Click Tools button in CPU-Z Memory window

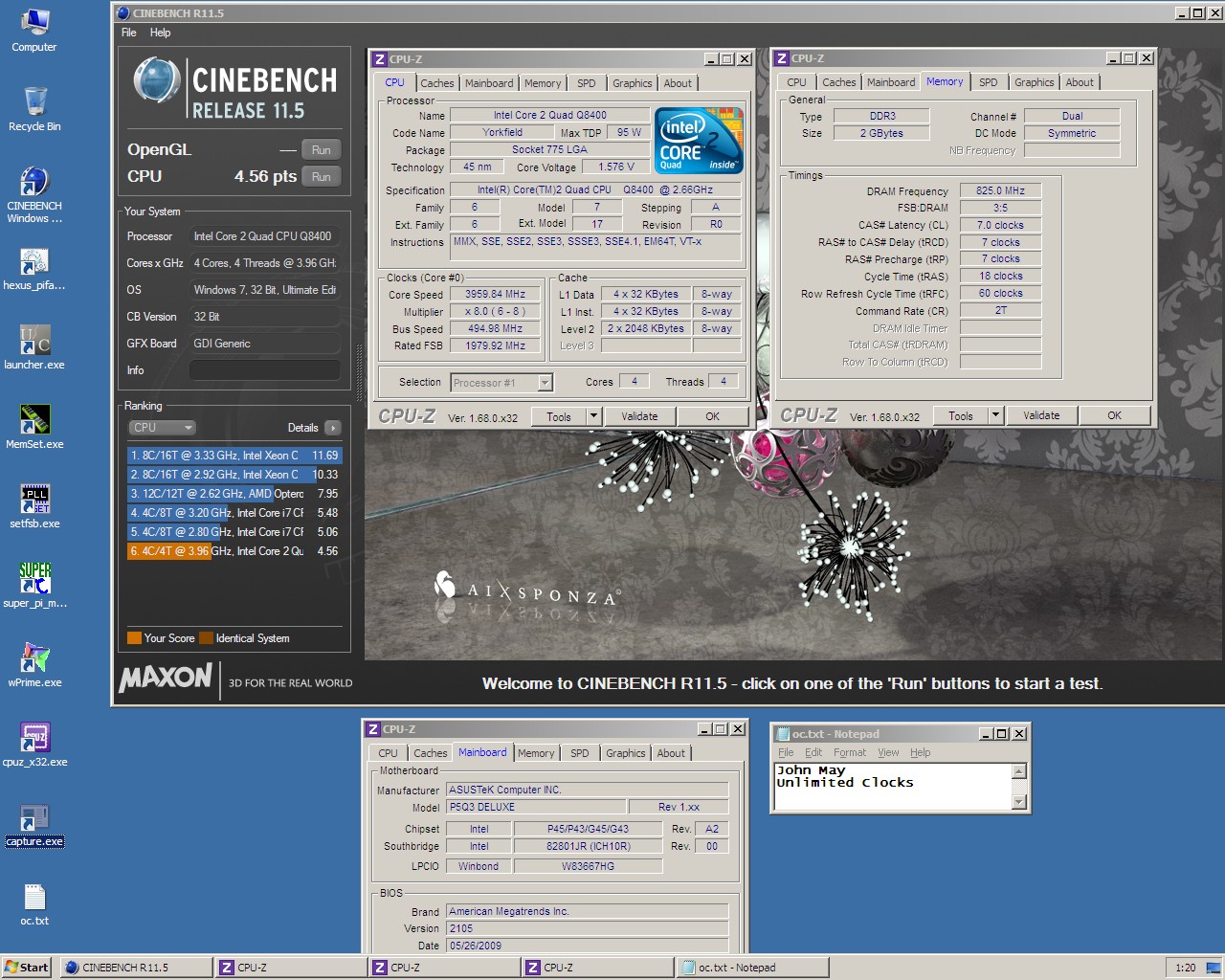coord(961,415)
